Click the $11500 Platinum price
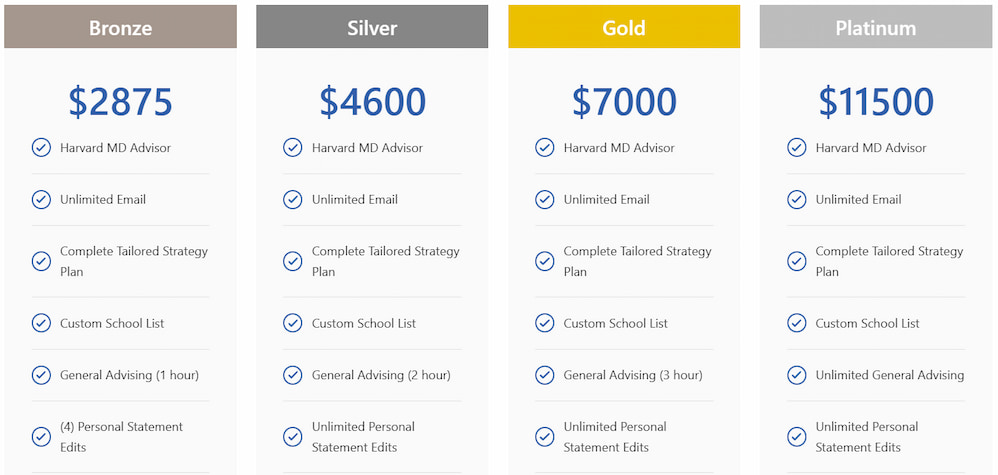Screen dimensions: 998x475 click(876, 102)
